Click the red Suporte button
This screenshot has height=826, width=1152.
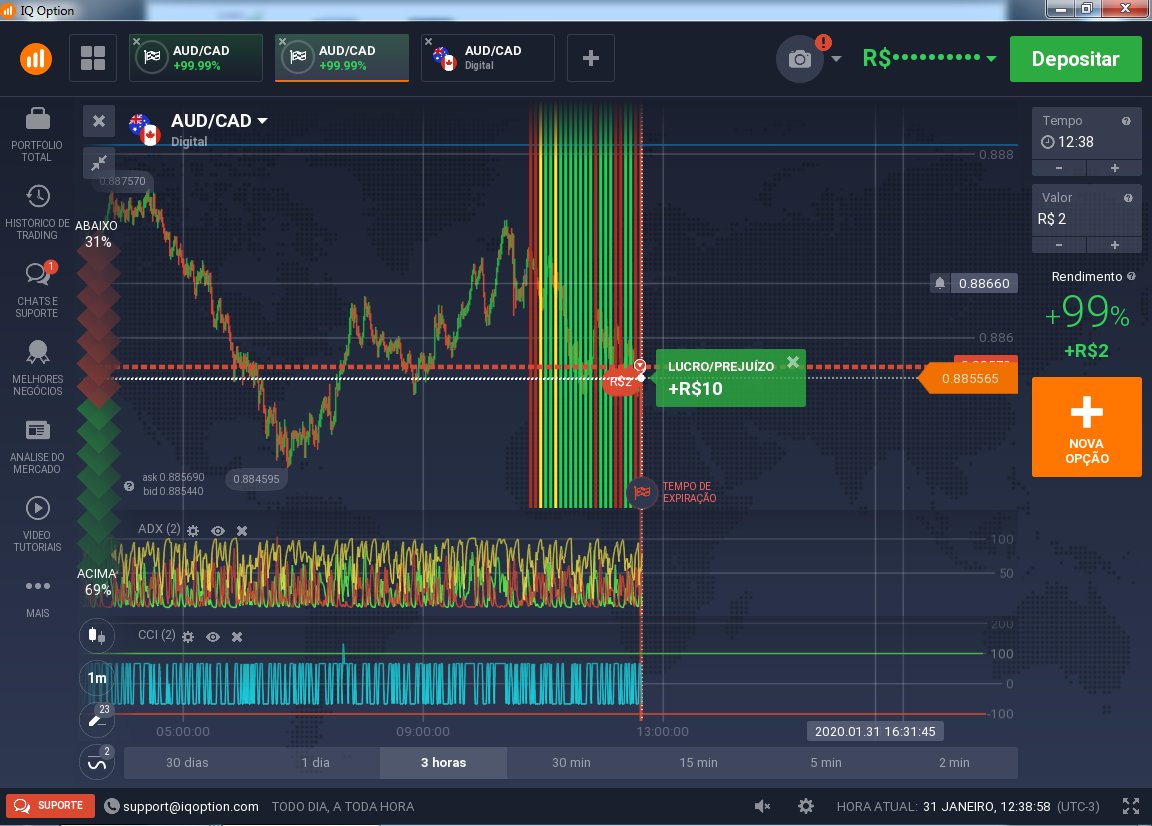(50, 805)
